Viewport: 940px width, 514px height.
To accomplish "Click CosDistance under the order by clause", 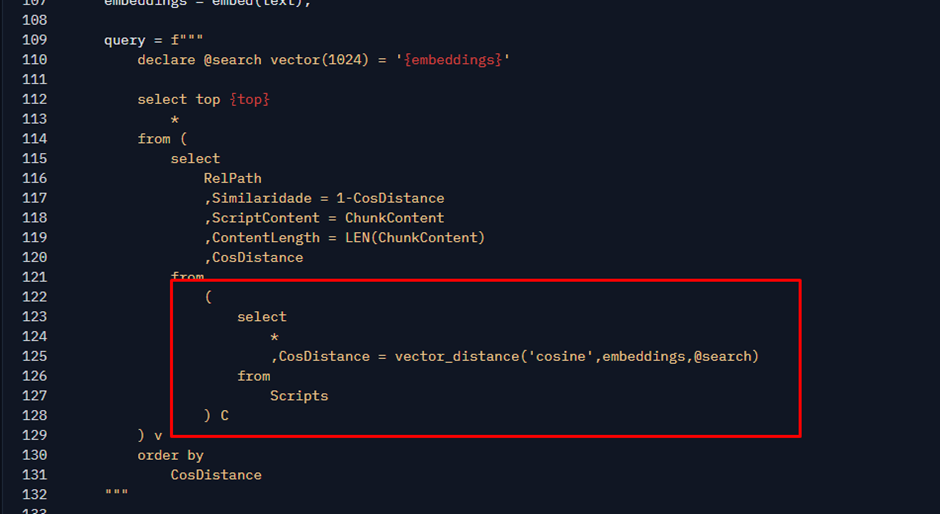I will (216, 475).
